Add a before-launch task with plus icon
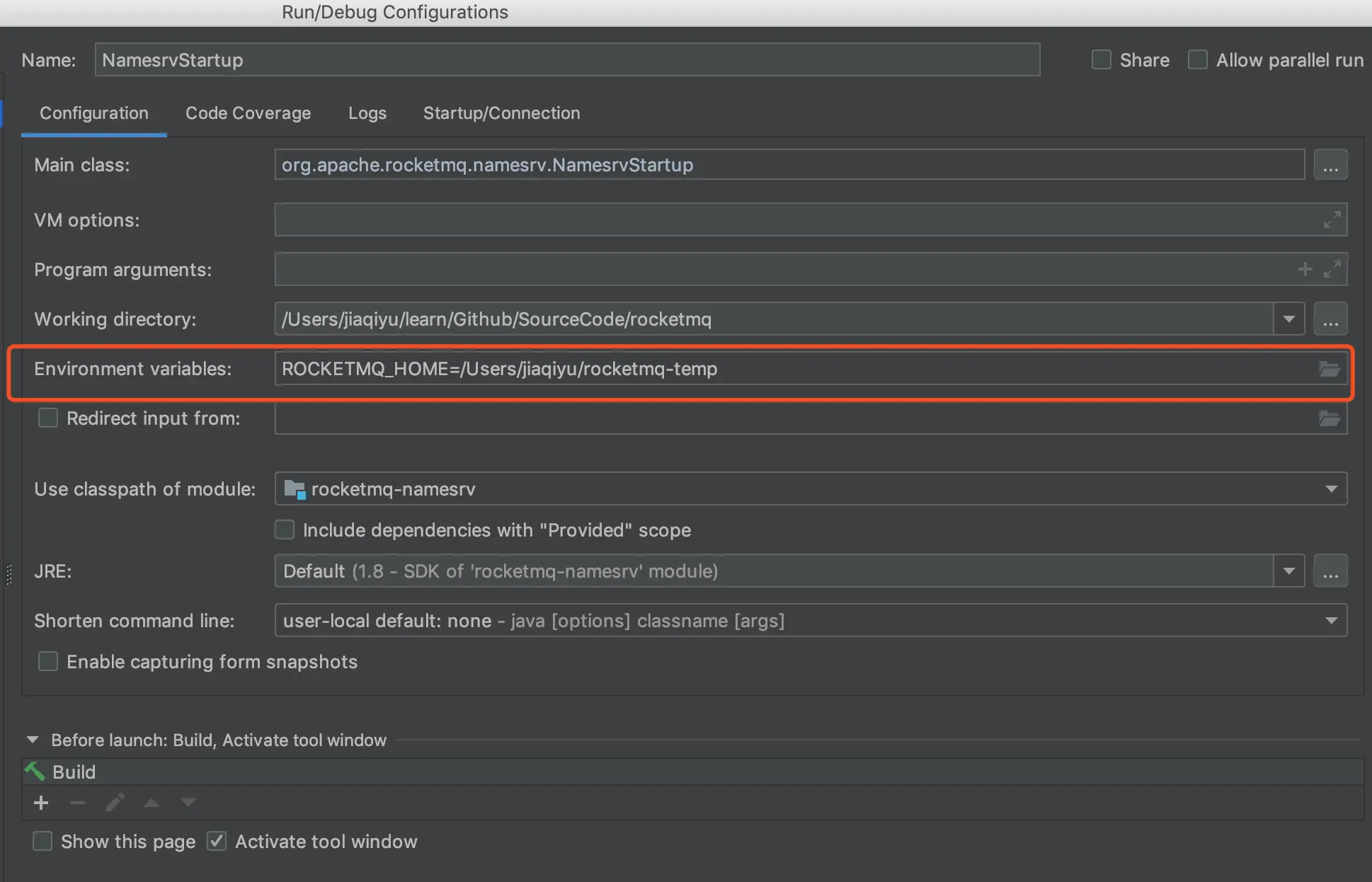 coord(41,803)
